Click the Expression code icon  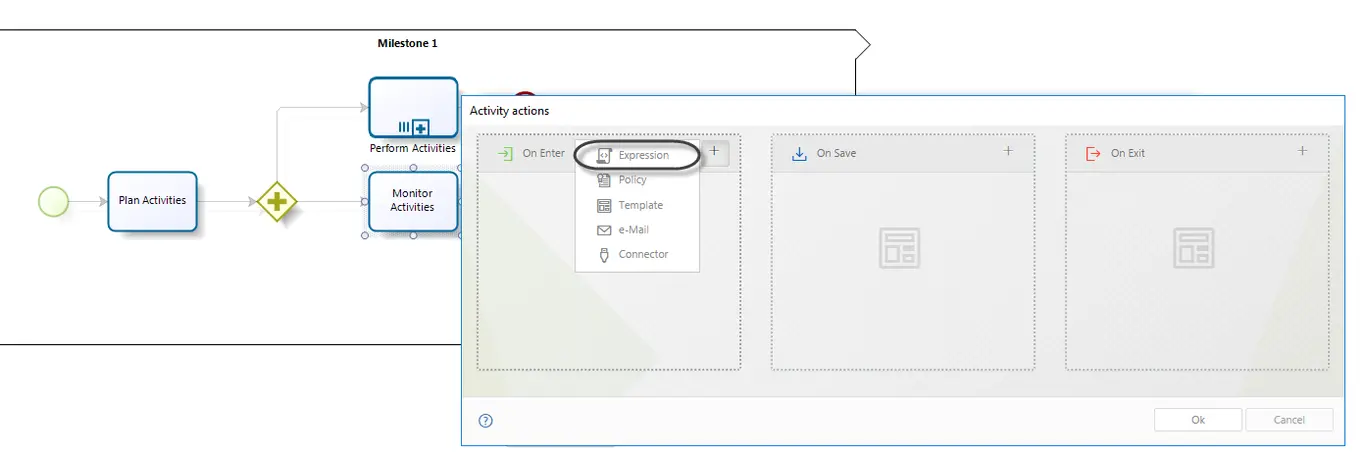click(604, 156)
